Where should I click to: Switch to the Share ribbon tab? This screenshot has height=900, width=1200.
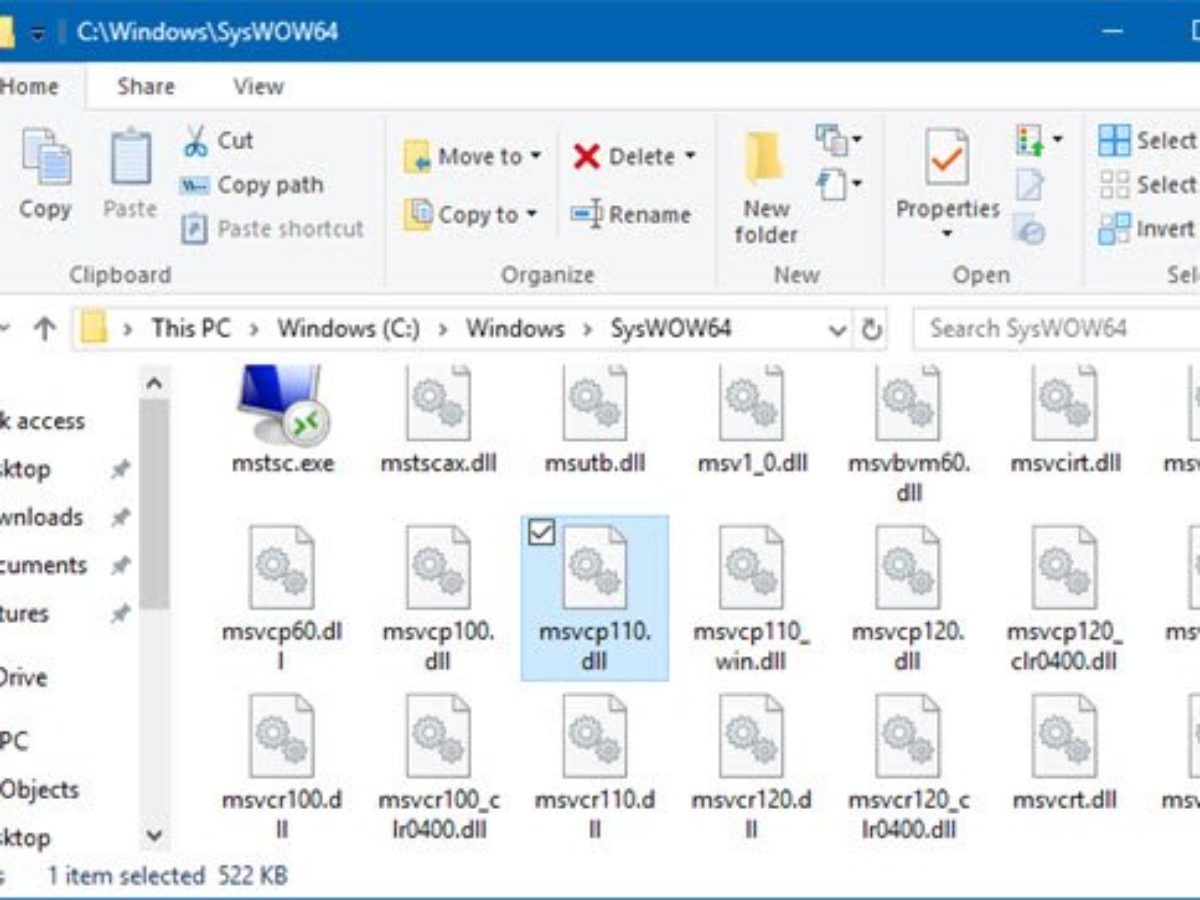[x=146, y=86]
